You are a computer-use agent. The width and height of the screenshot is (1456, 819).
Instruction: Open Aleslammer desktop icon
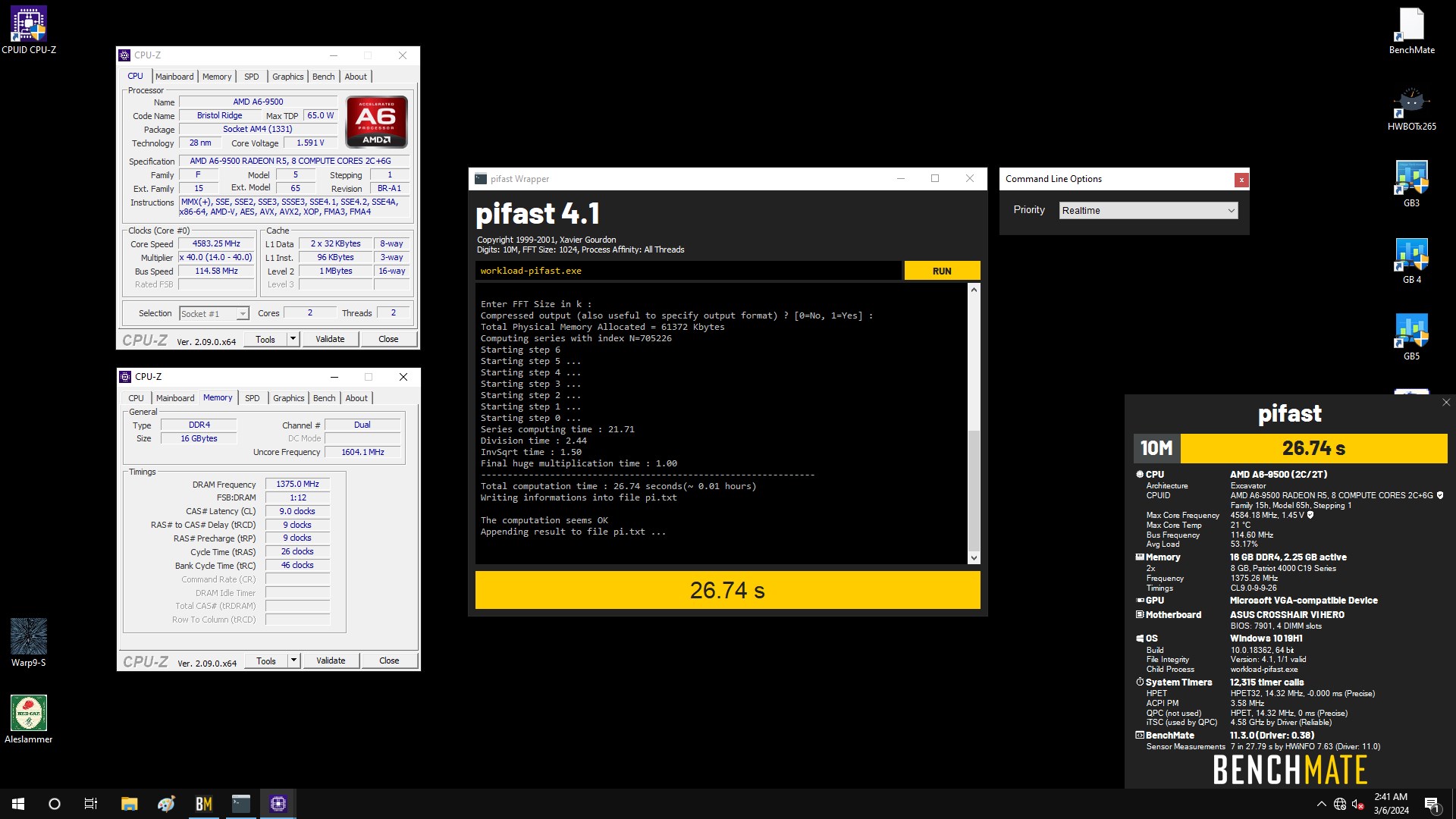tap(29, 719)
